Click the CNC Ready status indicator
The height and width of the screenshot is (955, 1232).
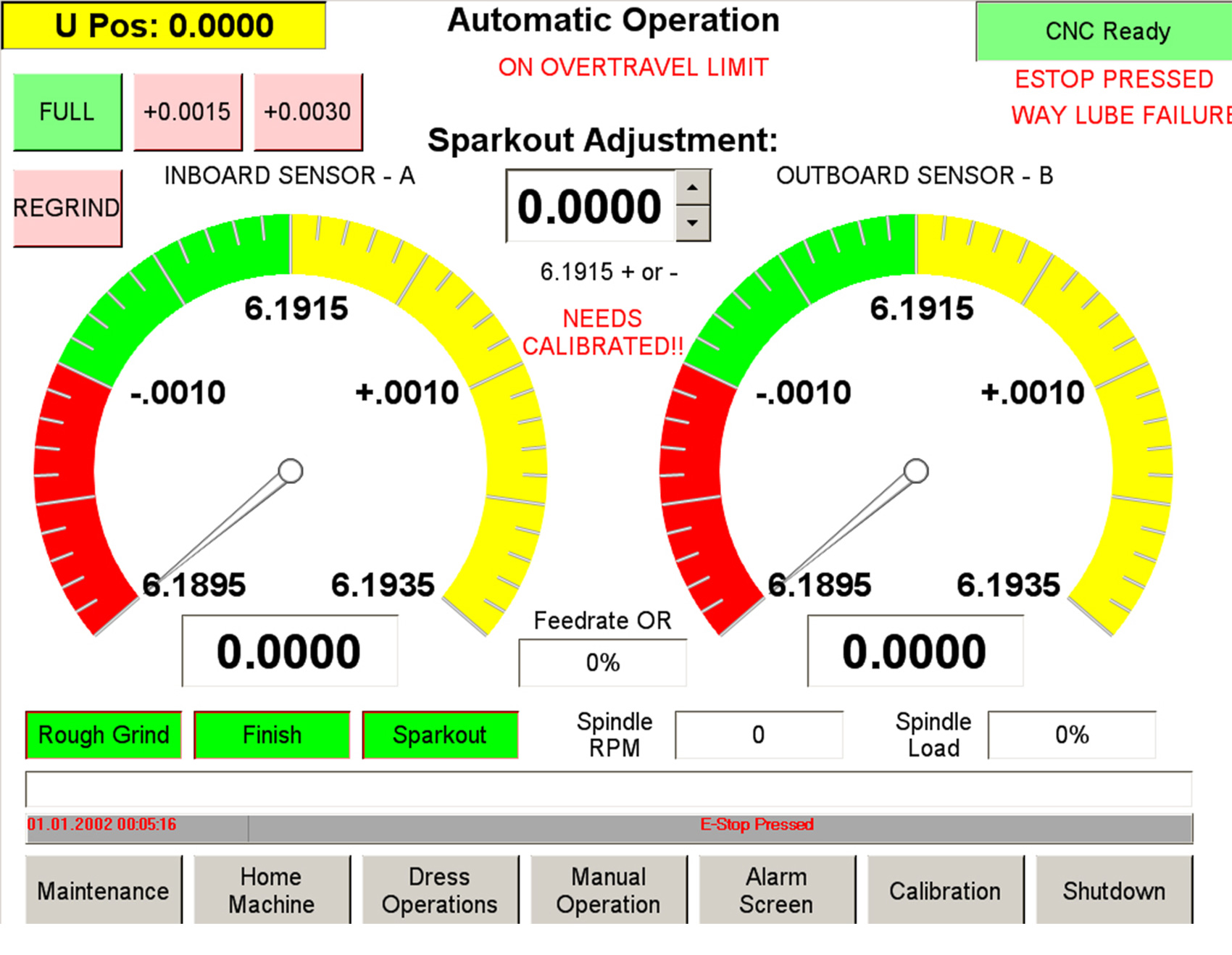point(1104,31)
